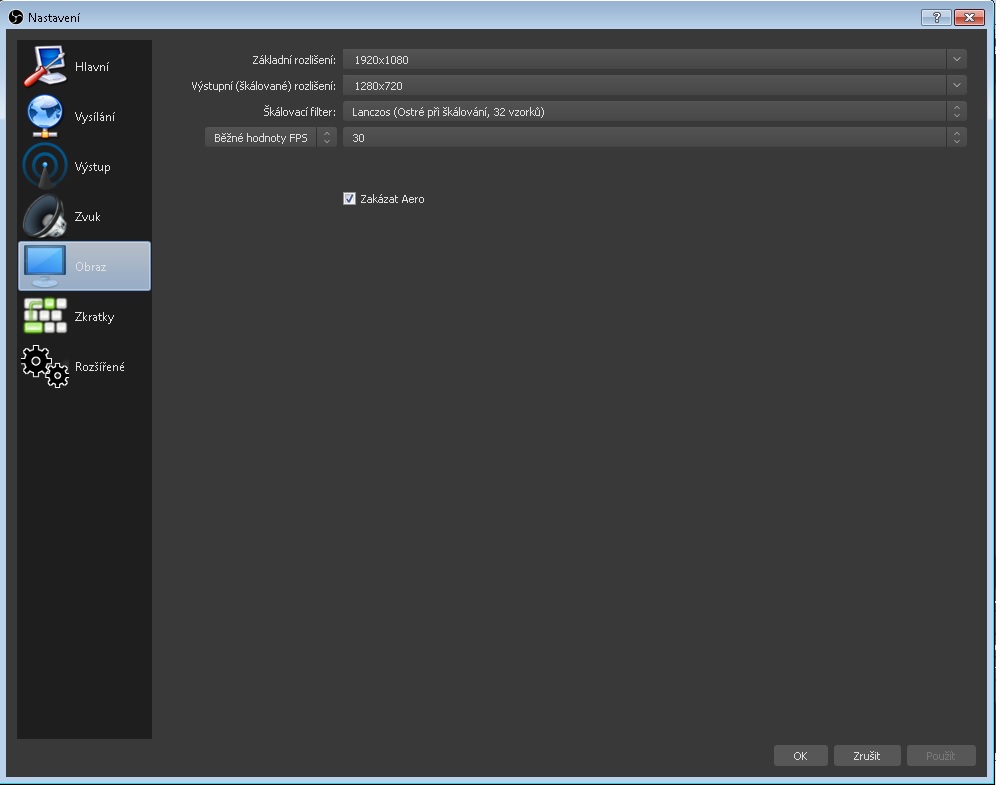The image size is (996, 785).
Task: Click the Základní rozlišení label
Action: 293,60
